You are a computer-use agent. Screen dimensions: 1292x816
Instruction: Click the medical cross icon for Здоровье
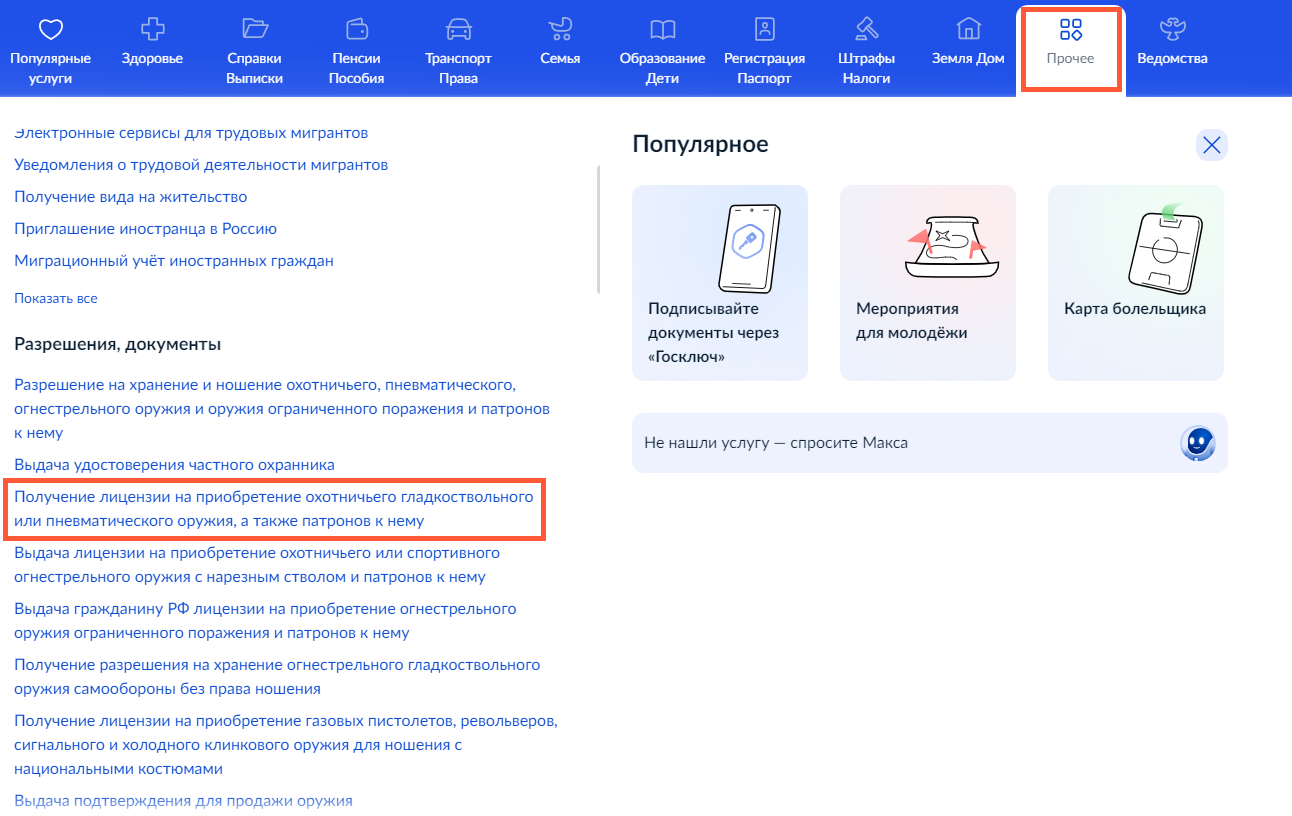tap(152, 29)
